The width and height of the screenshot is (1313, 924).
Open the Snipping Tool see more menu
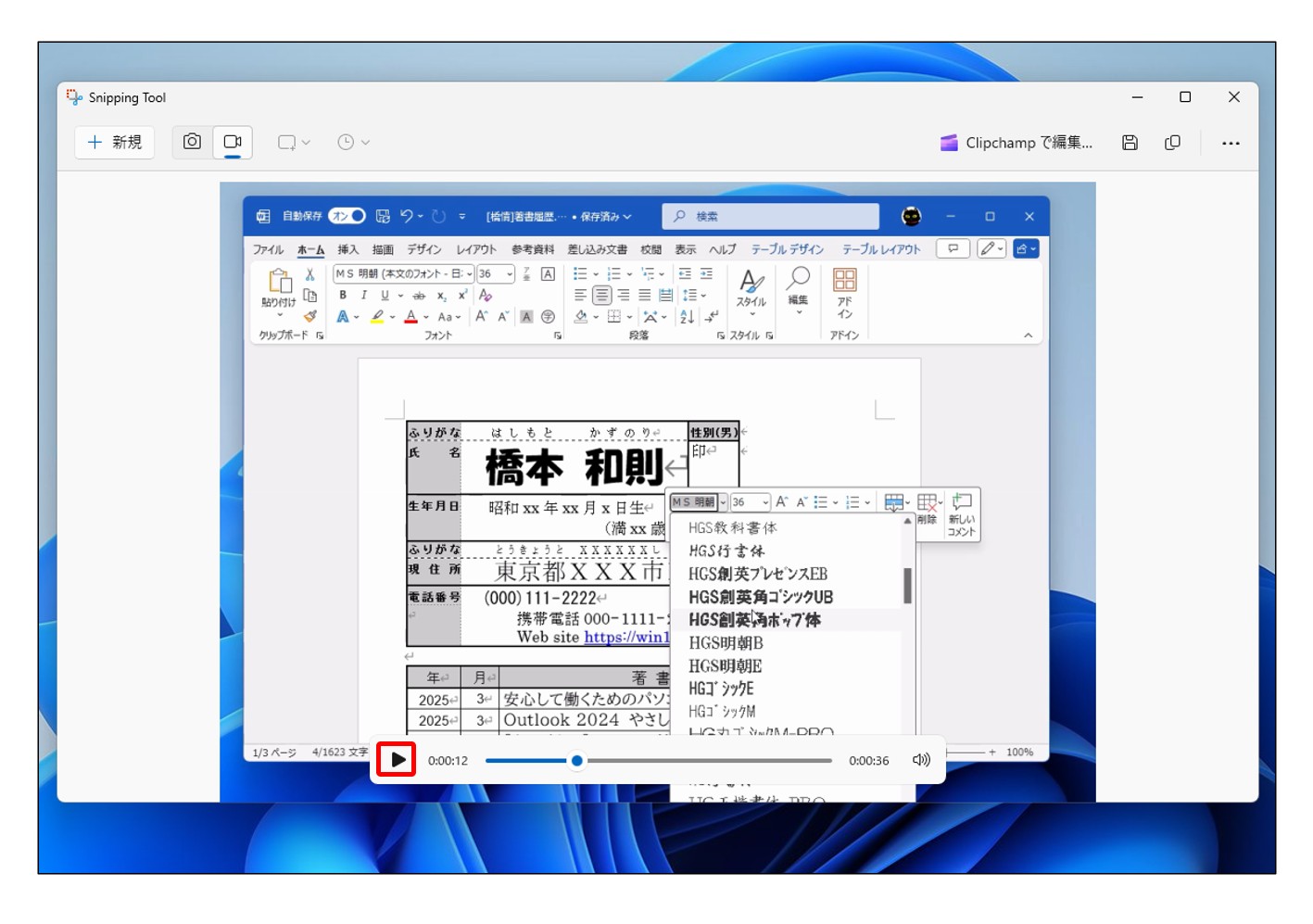click(x=1231, y=143)
